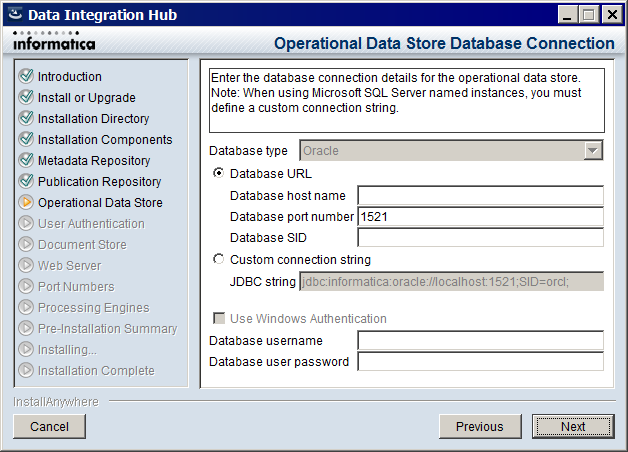Open the Database type dropdown arrow
Viewport: 628px width, 452px height.
pyautogui.click(x=593, y=151)
